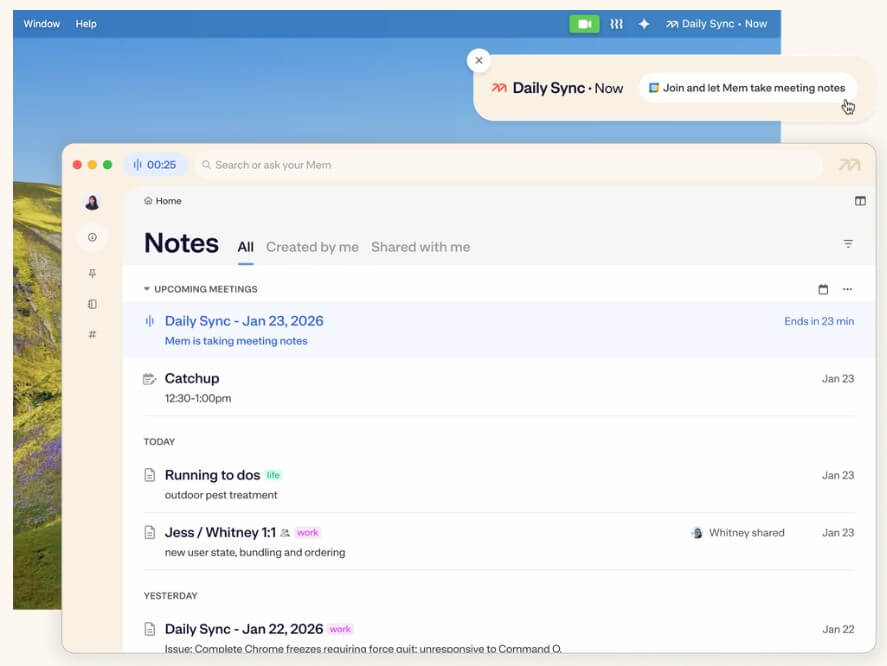Click the work tag on Daily Sync Jan 22

pos(340,629)
